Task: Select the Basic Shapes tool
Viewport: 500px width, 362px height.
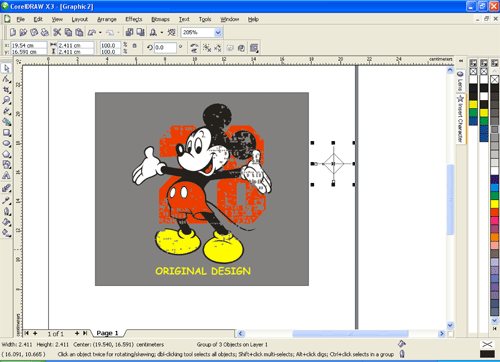Action: tap(6, 165)
